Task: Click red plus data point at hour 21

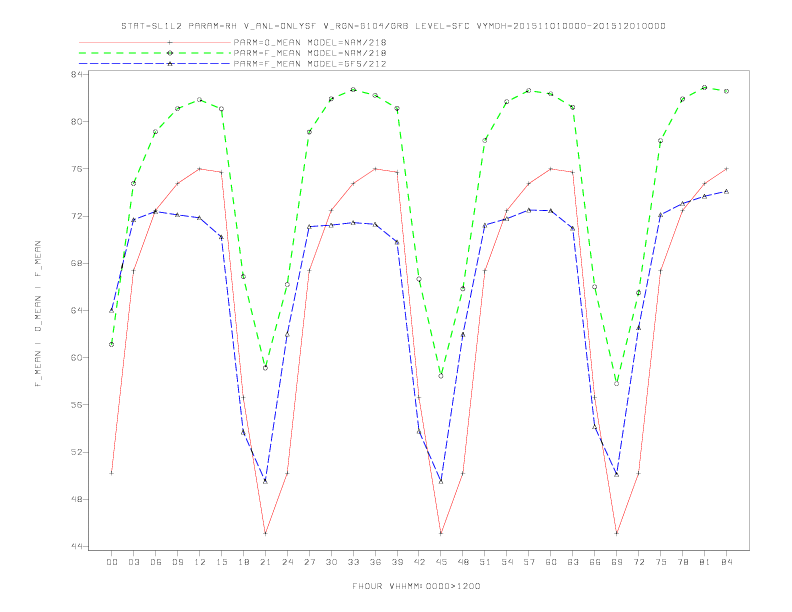Action: (265, 533)
